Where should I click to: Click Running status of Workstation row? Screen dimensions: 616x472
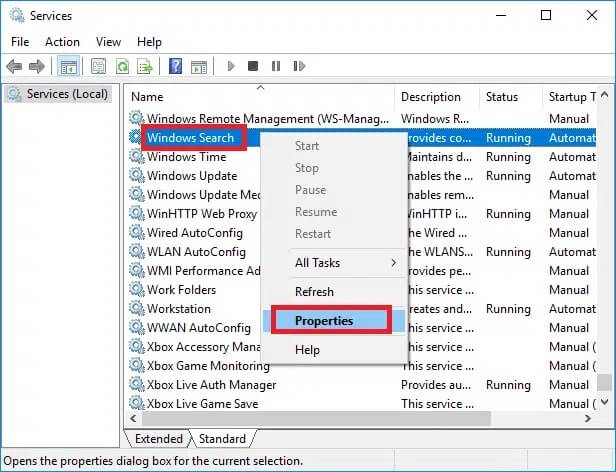[x=508, y=309]
